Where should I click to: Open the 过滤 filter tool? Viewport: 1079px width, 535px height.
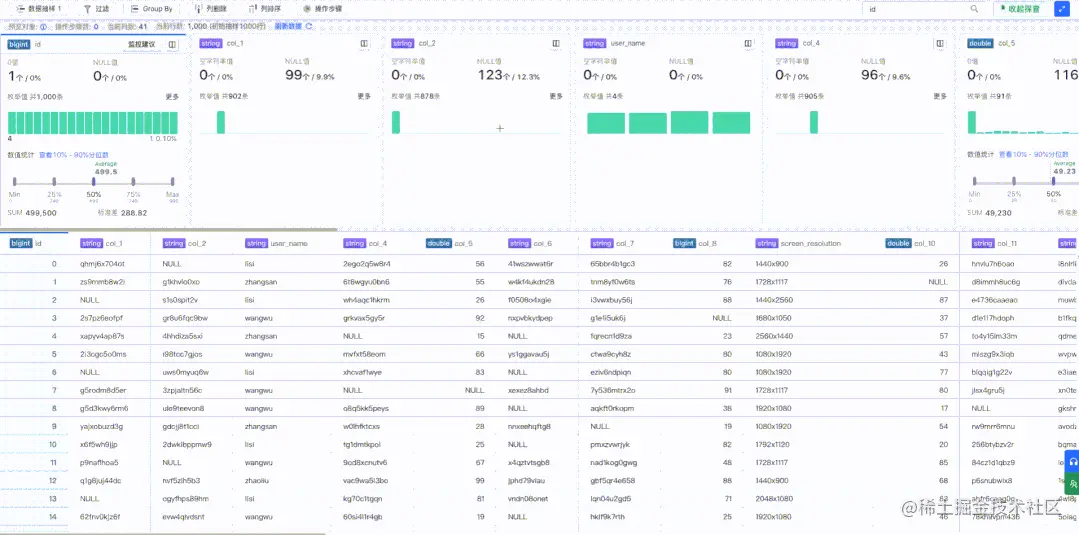click(x=96, y=9)
